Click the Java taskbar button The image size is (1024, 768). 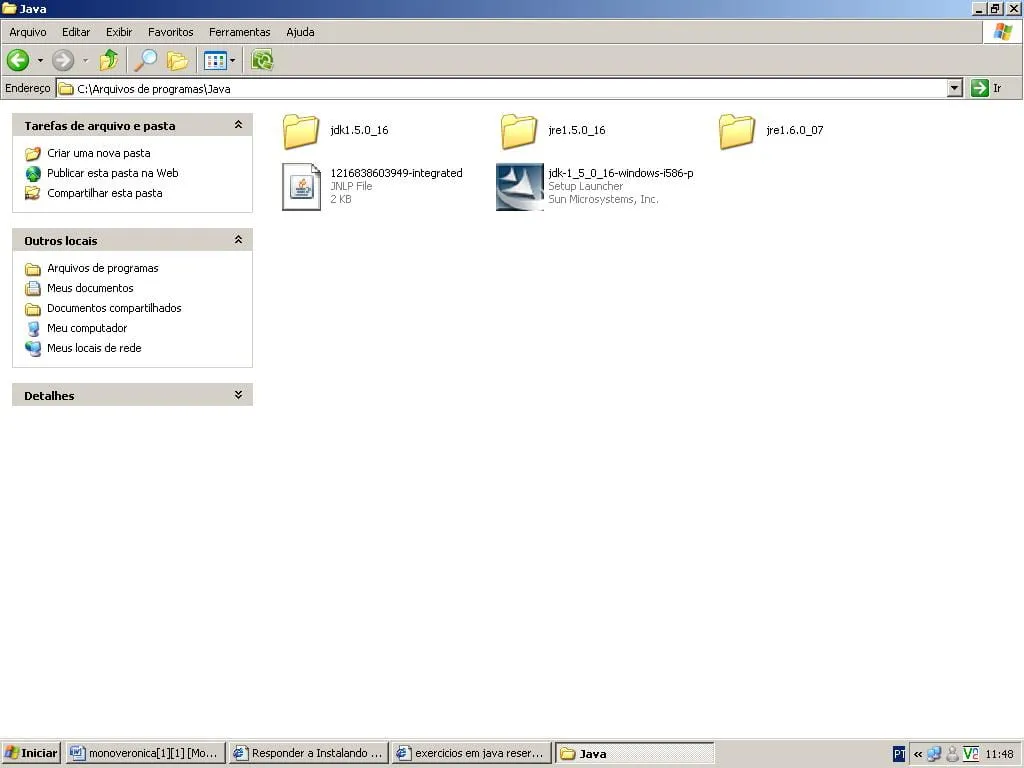(635, 753)
